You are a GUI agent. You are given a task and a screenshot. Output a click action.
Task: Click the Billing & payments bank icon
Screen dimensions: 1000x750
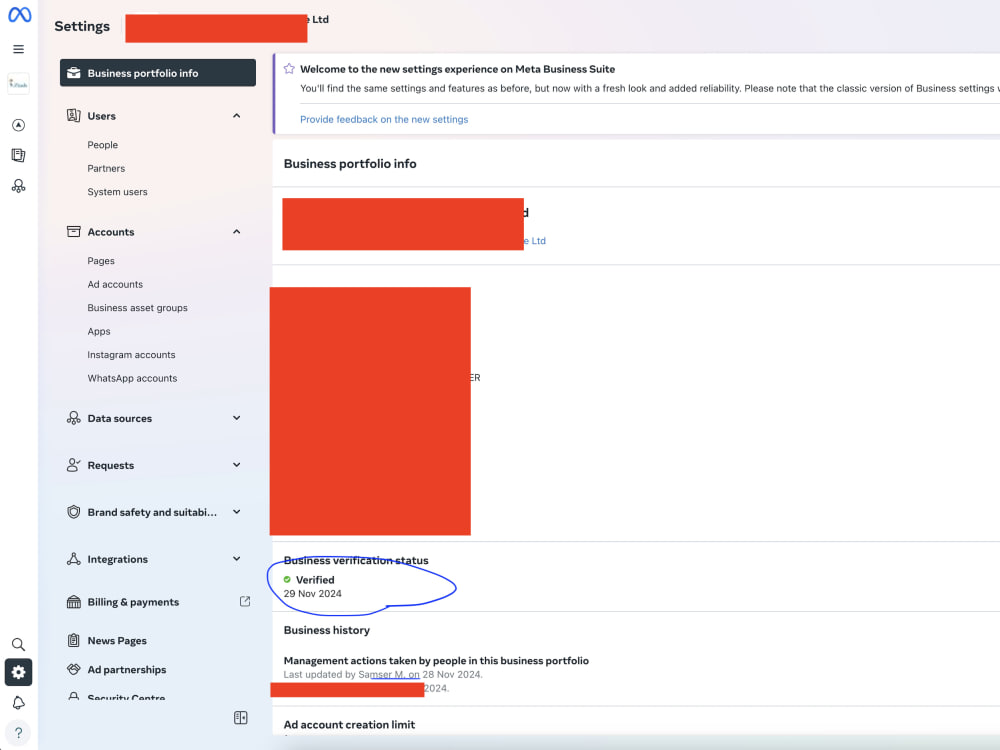tap(74, 602)
